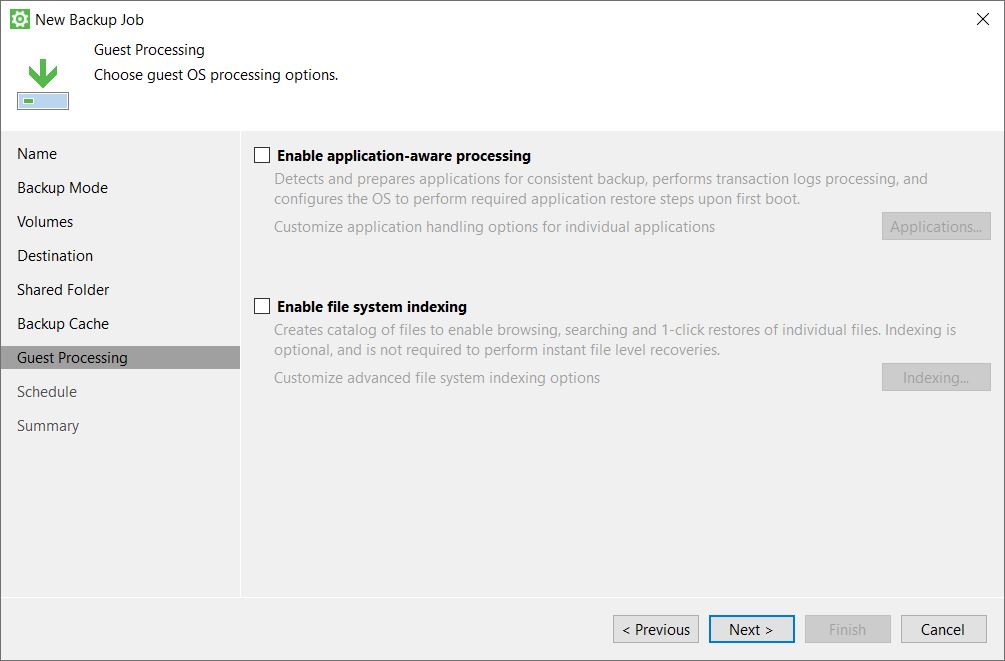The width and height of the screenshot is (1005, 661).
Task: Close the New Backup Job dialog
Action: (982, 19)
